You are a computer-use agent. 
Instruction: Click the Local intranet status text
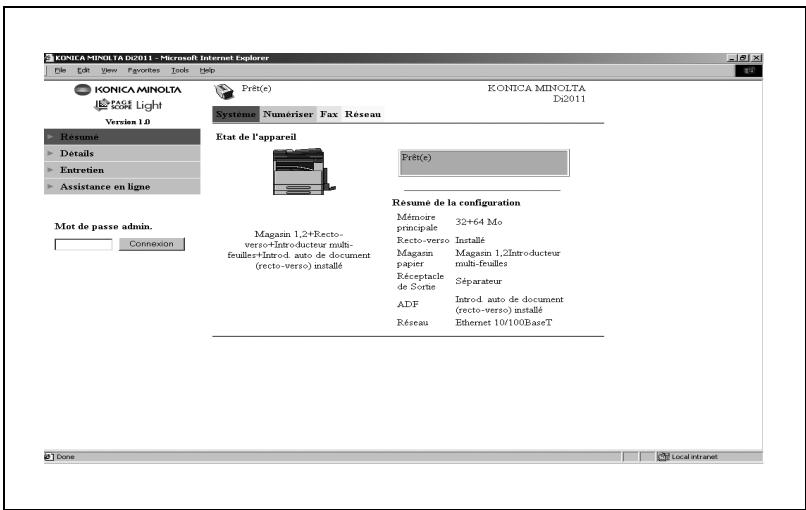click(694, 457)
